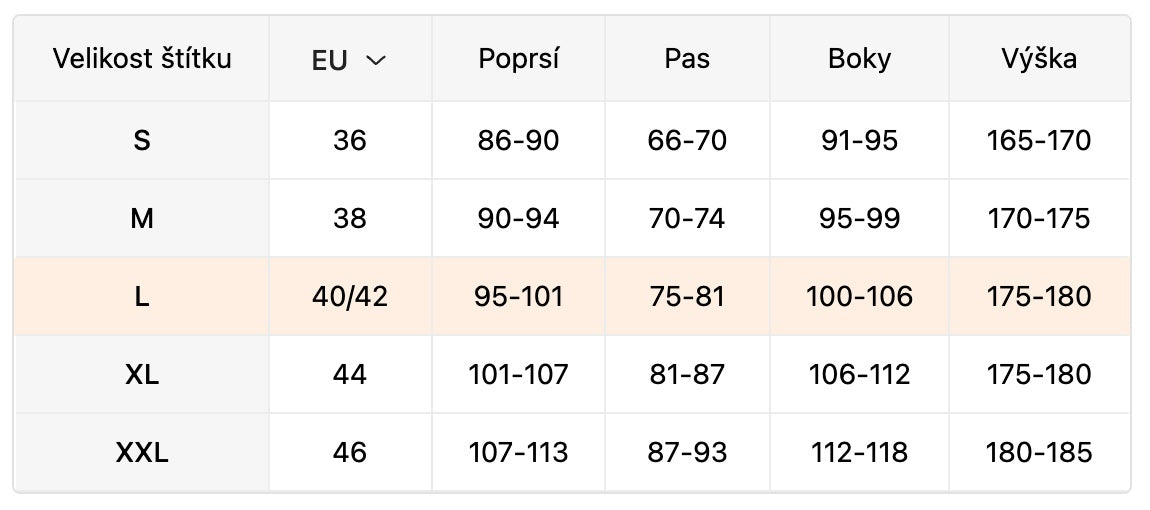Click the EU size 46 cell
Screen dimensions: 1150x510
(350, 453)
